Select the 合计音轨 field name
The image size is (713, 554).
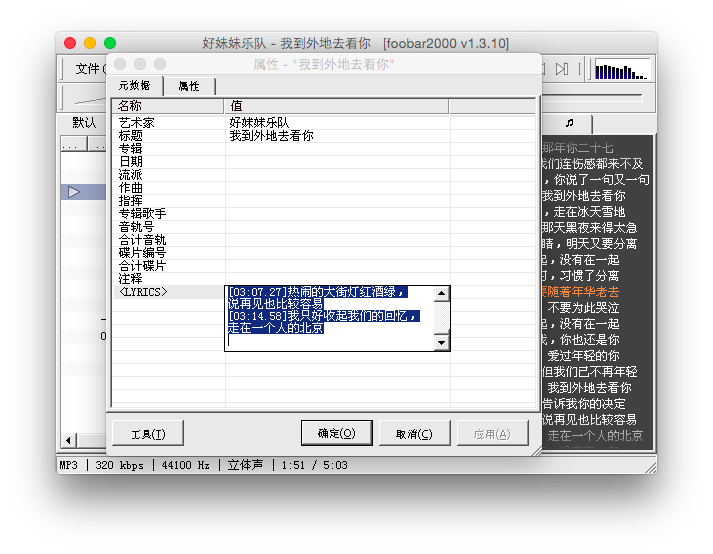tap(142, 240)
